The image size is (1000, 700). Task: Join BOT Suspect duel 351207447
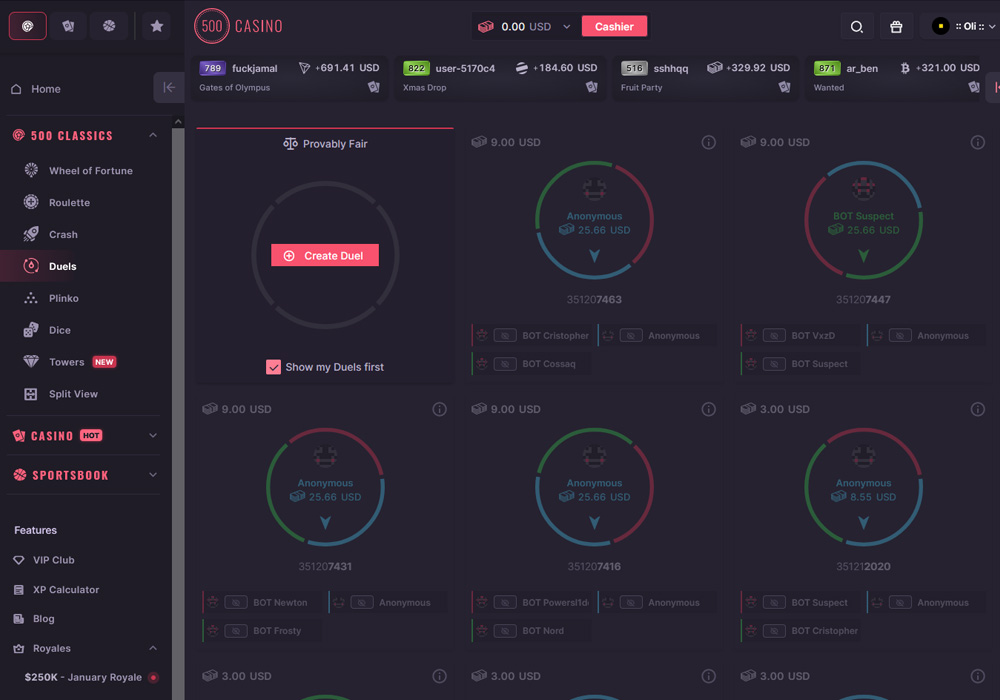(864, 220)
